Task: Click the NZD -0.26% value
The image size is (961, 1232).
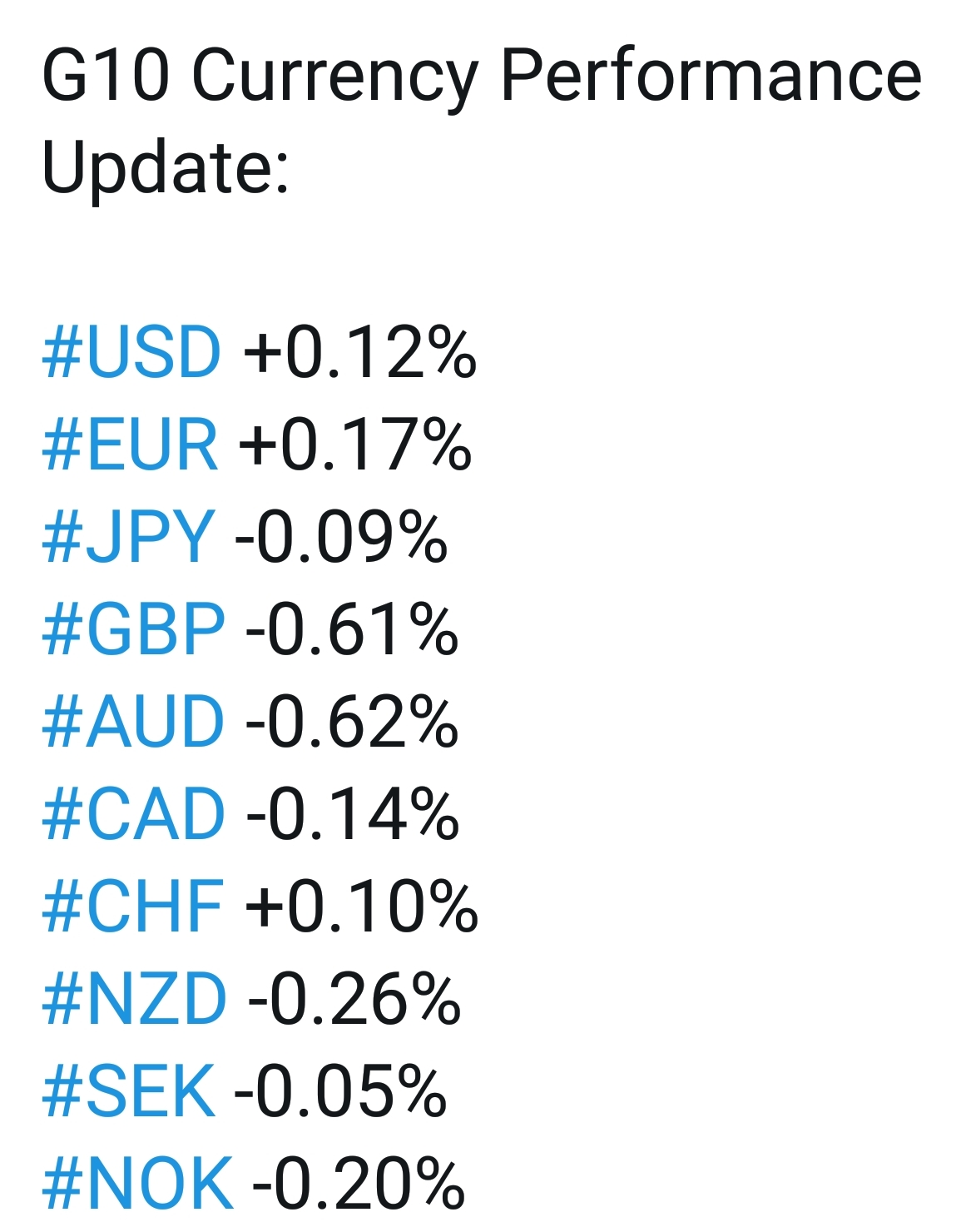Action: click(354, 999)
